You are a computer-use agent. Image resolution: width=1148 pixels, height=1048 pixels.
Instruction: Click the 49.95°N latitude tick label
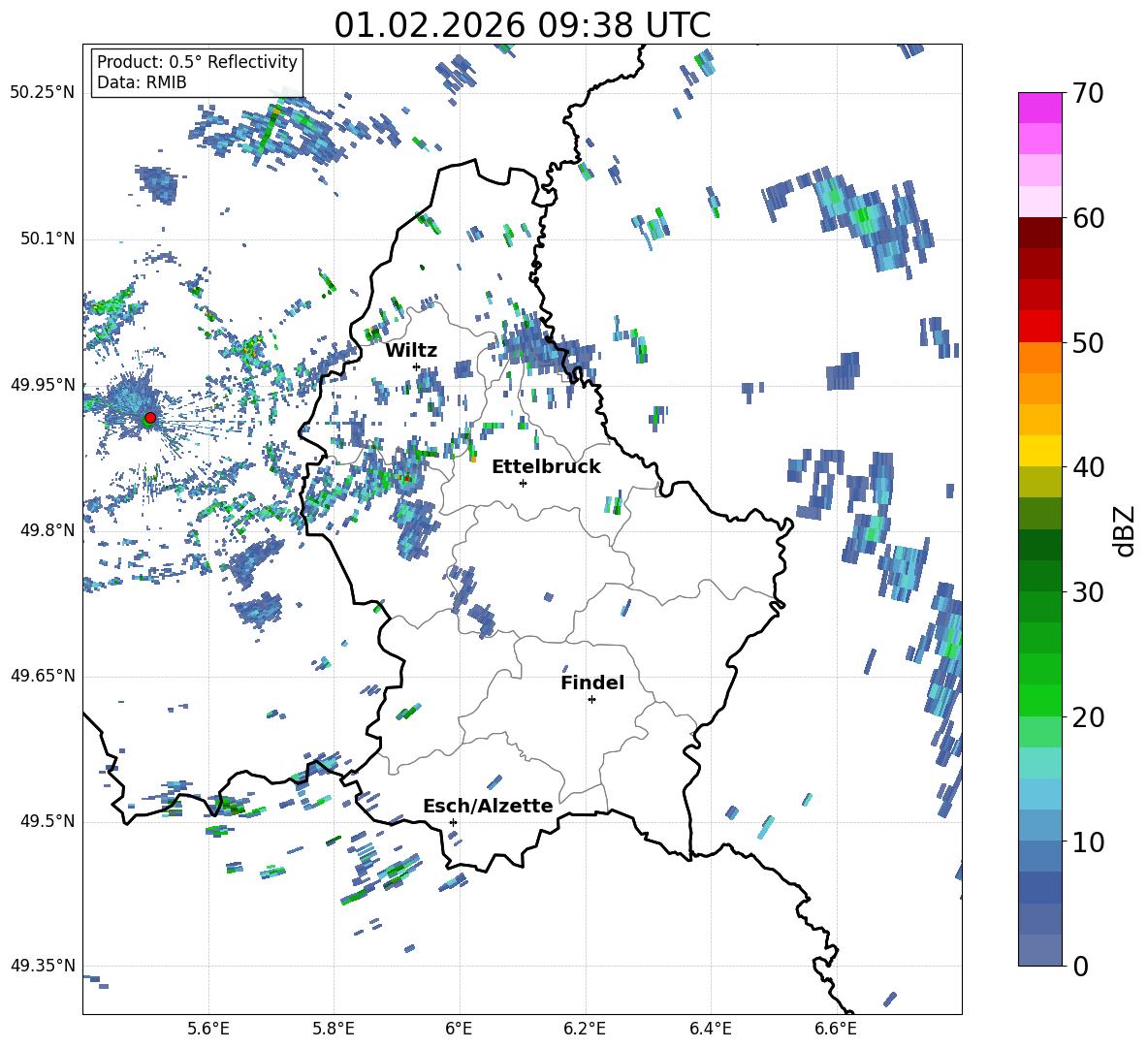point(43,385)
